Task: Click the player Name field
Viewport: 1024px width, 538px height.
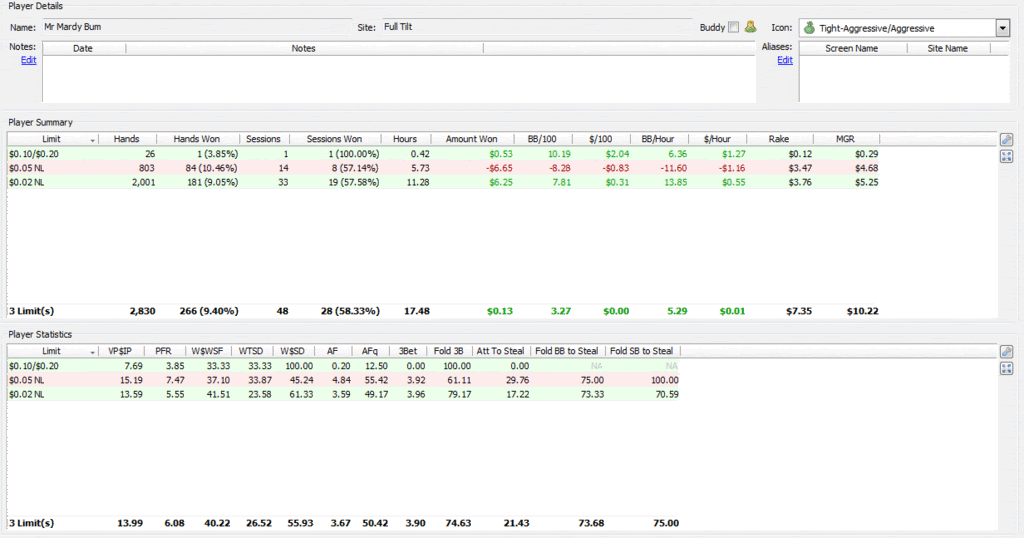Action: (x=195, y=27)
